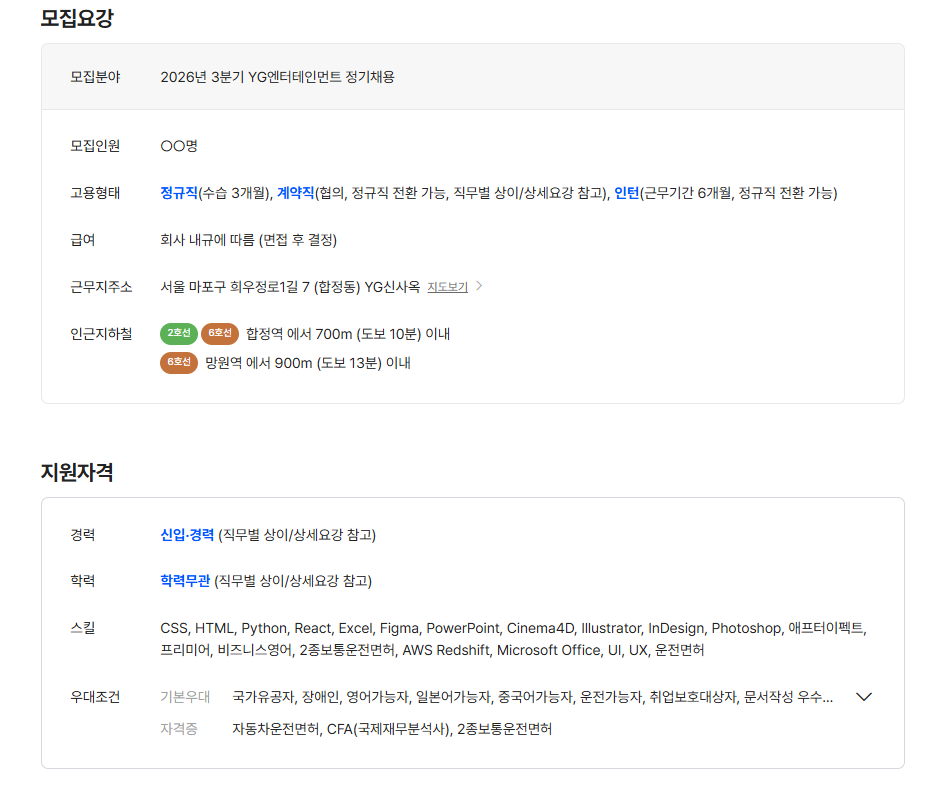Click the arrow next to 지도보기
The width and height of the screenshot is (927, 794).
point(479,286)
